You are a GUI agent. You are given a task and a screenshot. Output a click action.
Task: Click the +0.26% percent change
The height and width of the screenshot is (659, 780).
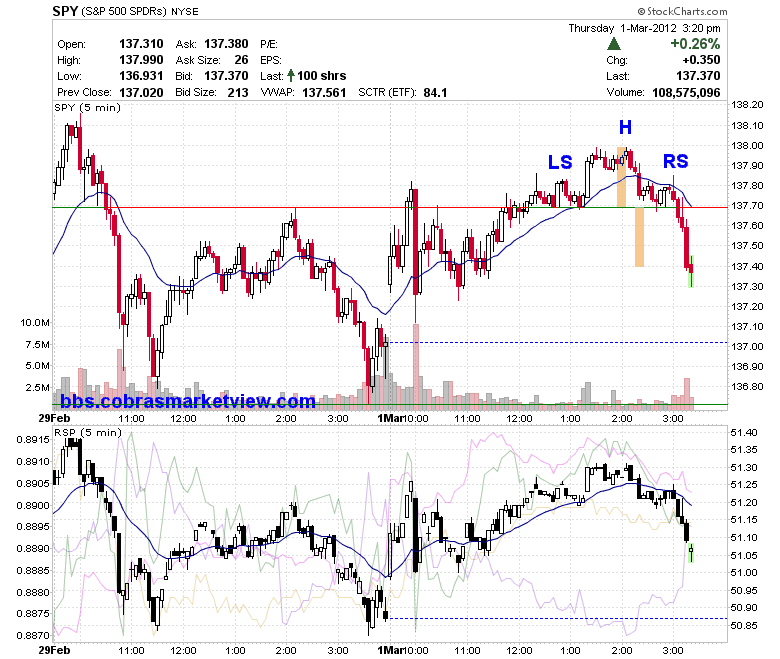tap(695, 44)
